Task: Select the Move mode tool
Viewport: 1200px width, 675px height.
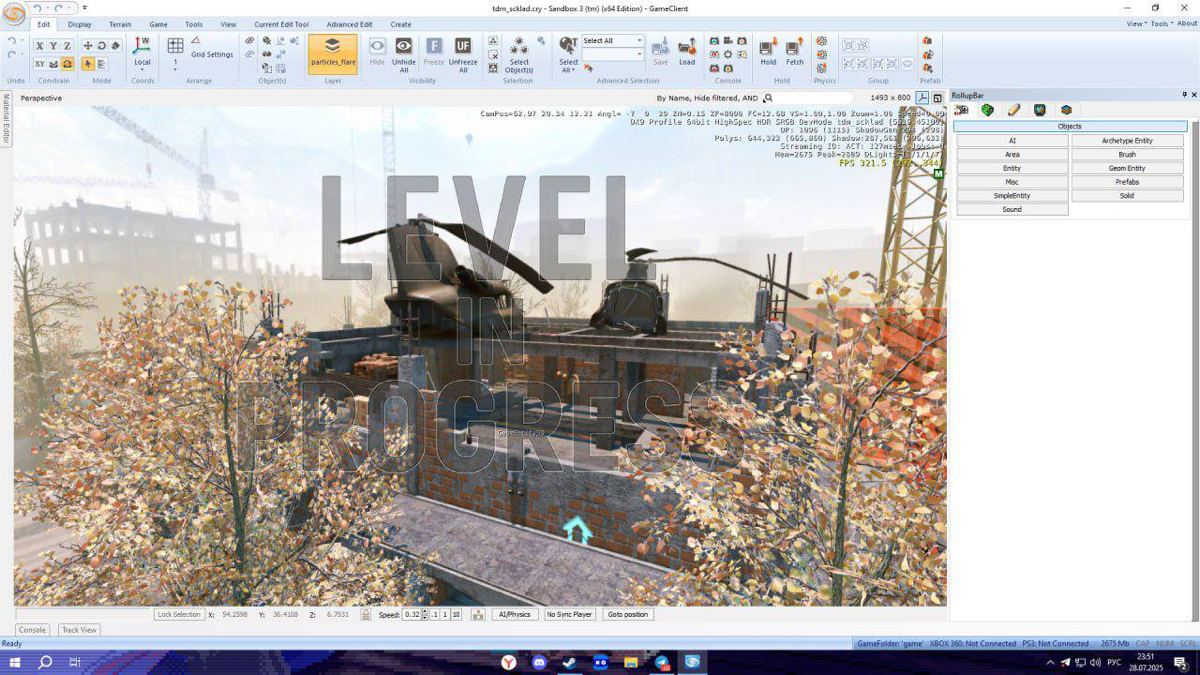Action: [x=87, y=46]
